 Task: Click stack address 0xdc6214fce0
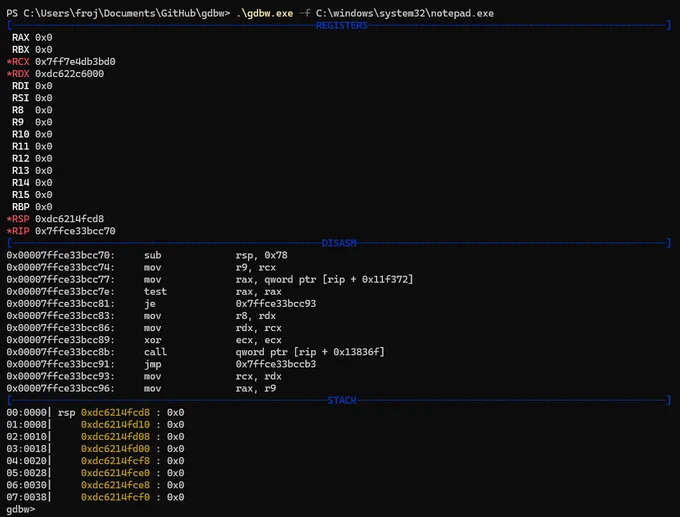pyautogui.click(x=115, y=473)
